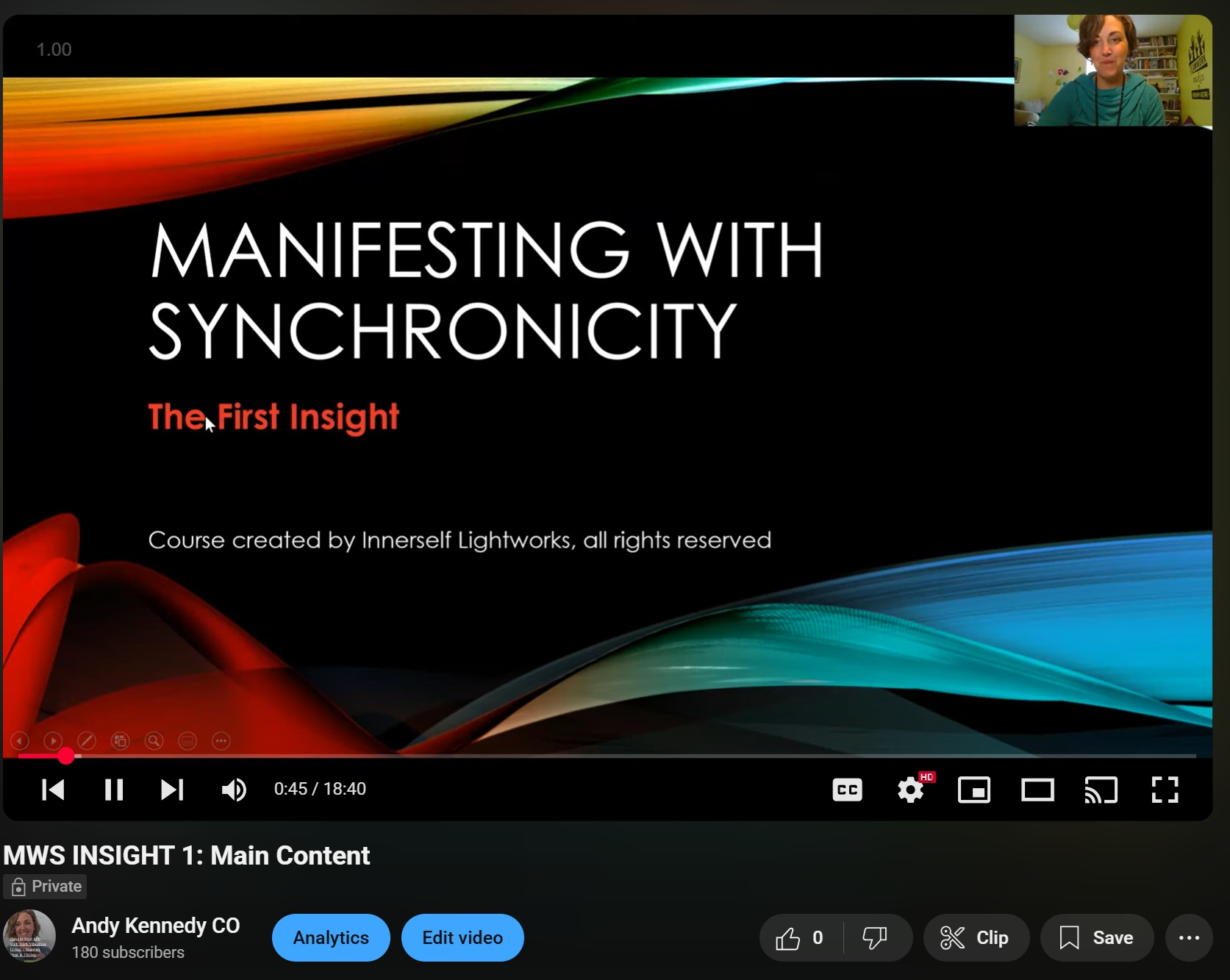Image resolution: width=1230 pixels, height=980 pixels.
Task: Skip to the next video
Action: click(x=172, y=790)
